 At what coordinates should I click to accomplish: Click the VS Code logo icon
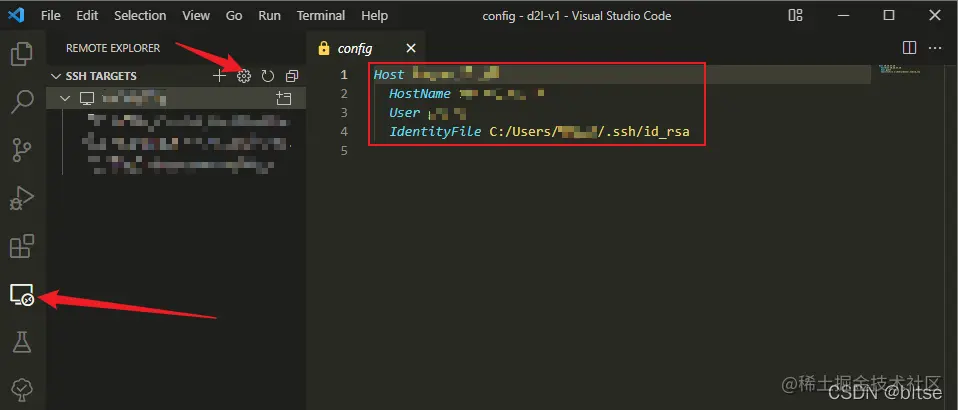(16, 15)
